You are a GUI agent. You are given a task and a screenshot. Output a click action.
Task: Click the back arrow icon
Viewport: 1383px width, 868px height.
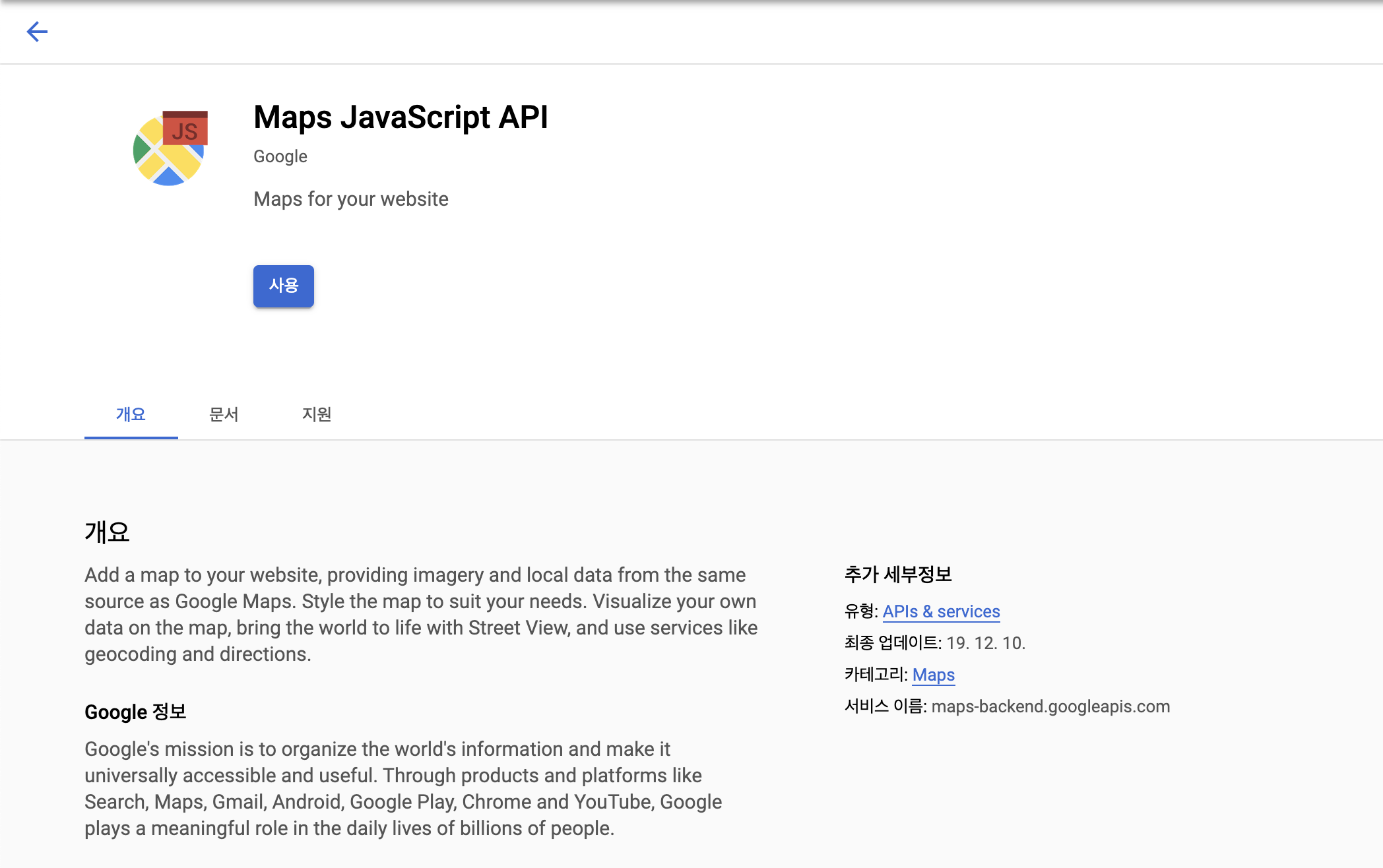coord(37,31)
